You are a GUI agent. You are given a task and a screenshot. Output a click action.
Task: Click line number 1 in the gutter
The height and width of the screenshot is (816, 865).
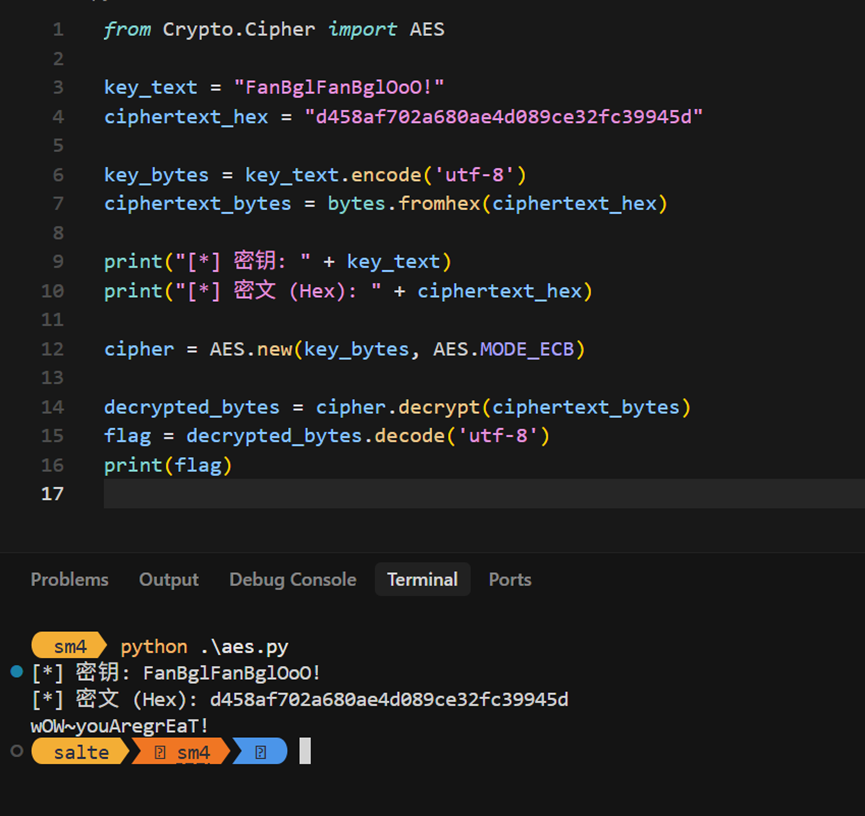coord(58,30)
